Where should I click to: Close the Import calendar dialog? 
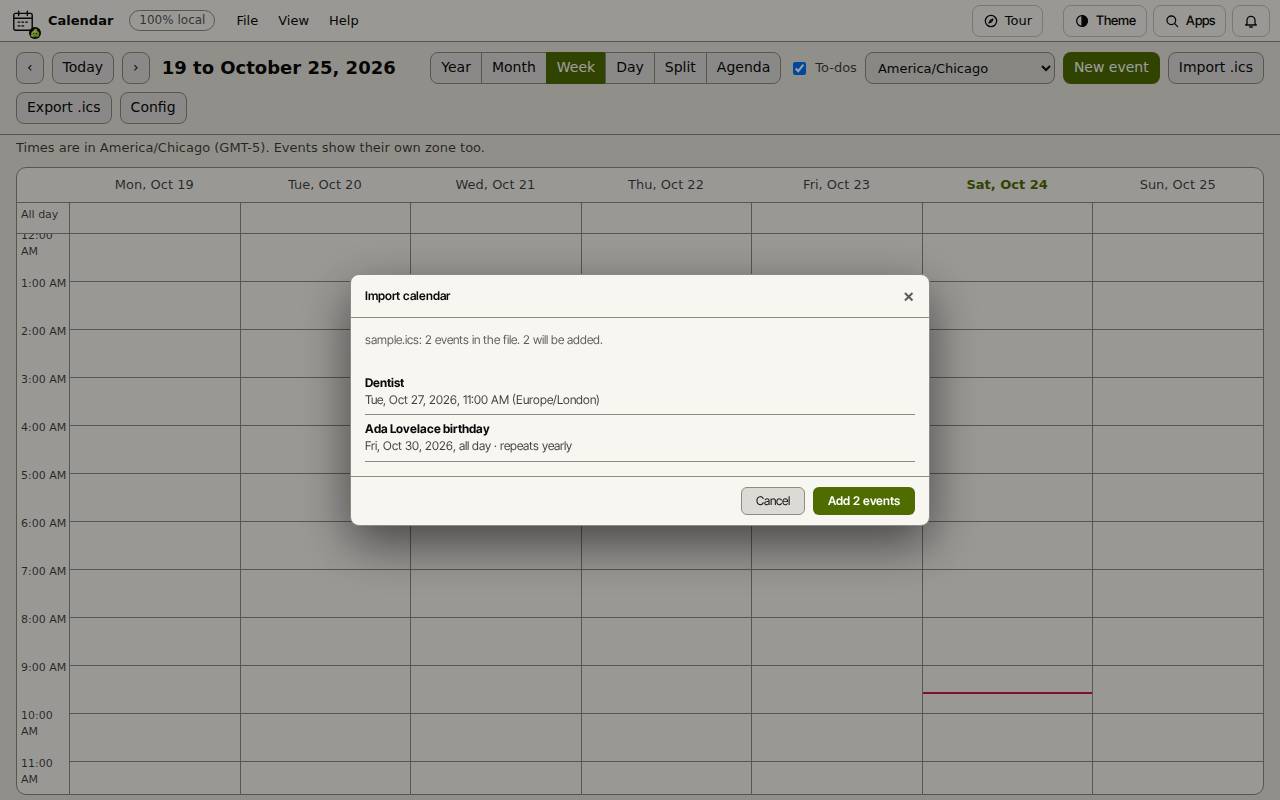click(x=908, y=296)
